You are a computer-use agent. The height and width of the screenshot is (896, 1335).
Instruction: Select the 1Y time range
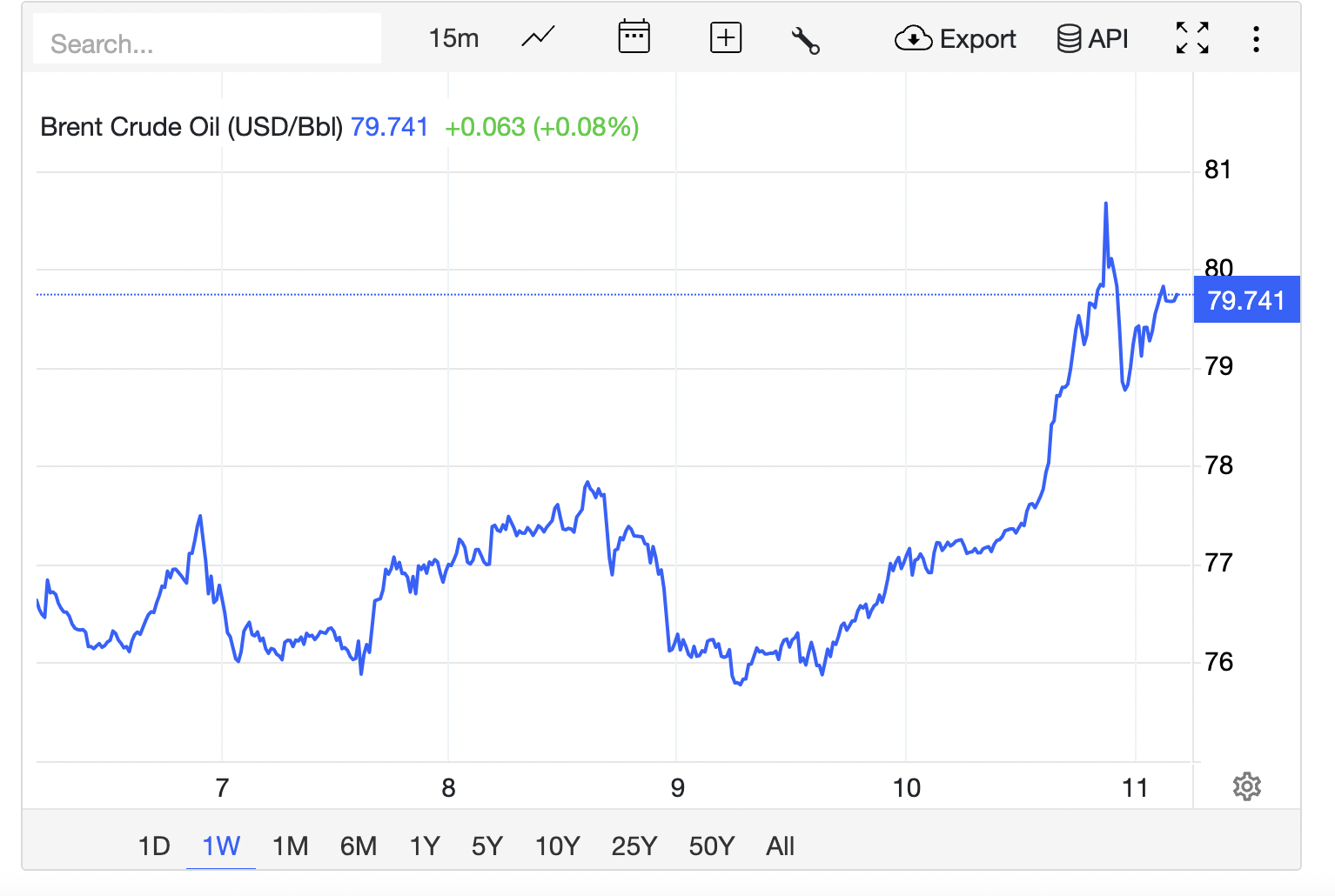425,846
